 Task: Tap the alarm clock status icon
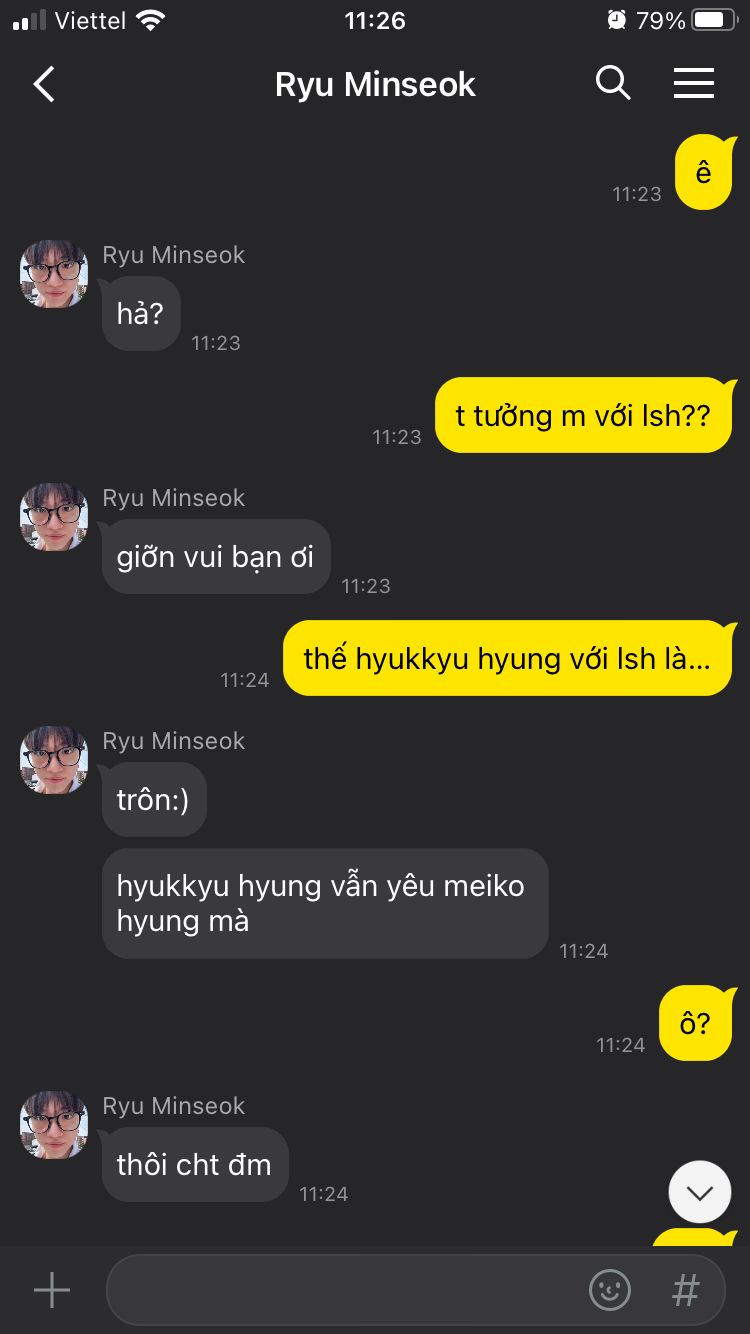616,20
